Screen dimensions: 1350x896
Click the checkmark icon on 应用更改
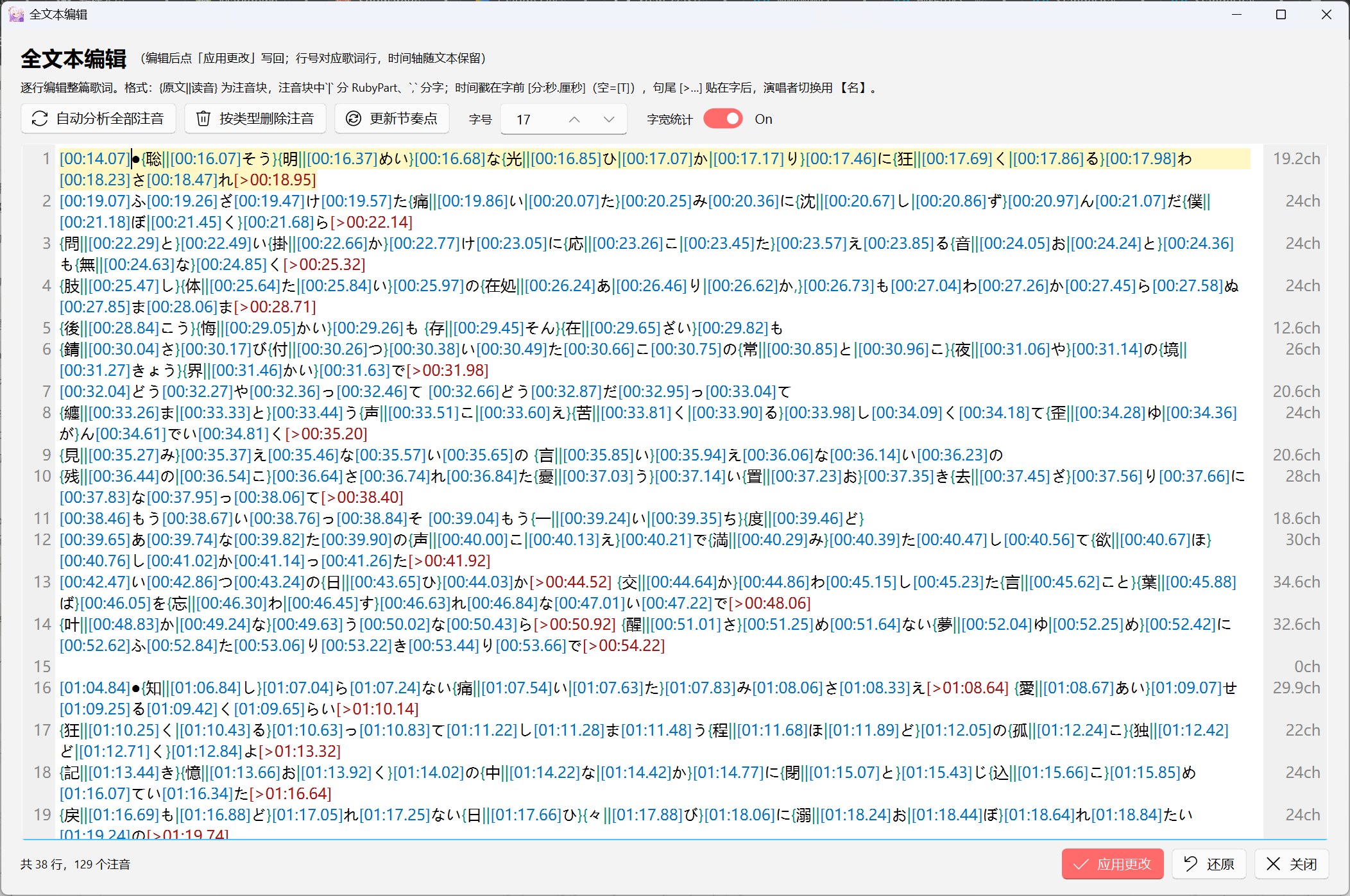coord(1081,864)
